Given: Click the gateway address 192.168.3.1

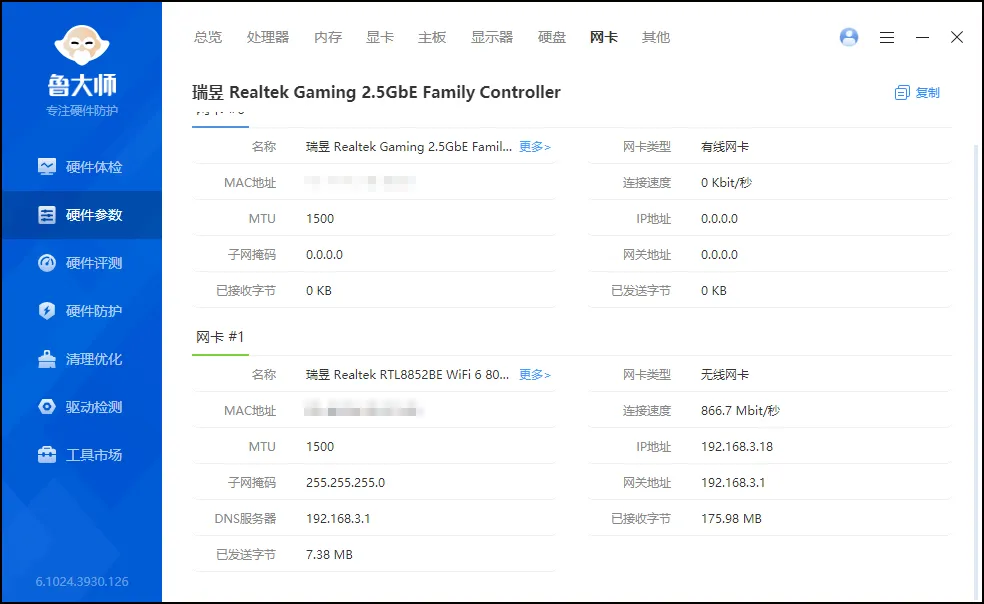Looking at the screenshot, I should pos(733,482).
